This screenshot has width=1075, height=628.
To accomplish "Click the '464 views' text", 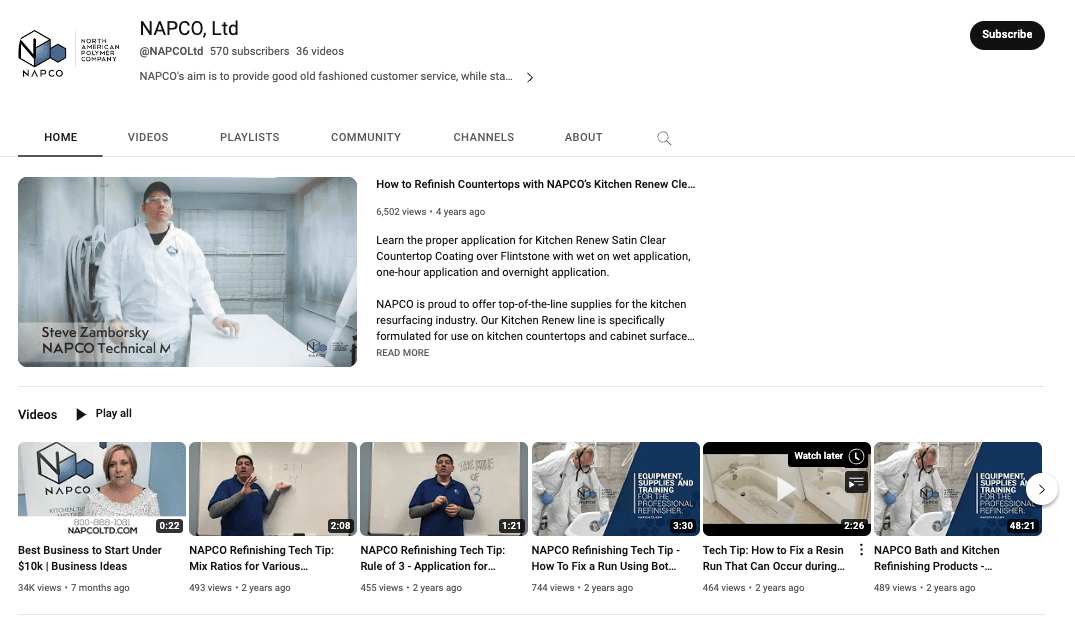I will (724, 588).
